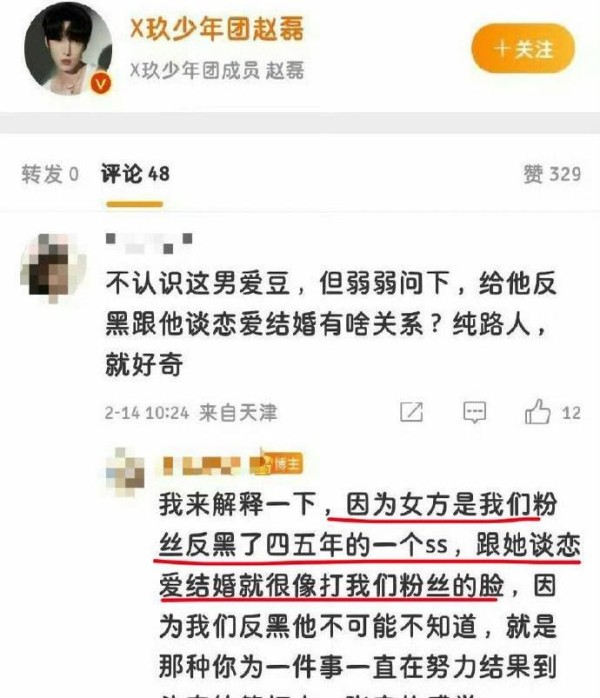Tap the 博主 blogger badge
This screenshot has height=698, width=600.
click(277, 464)
